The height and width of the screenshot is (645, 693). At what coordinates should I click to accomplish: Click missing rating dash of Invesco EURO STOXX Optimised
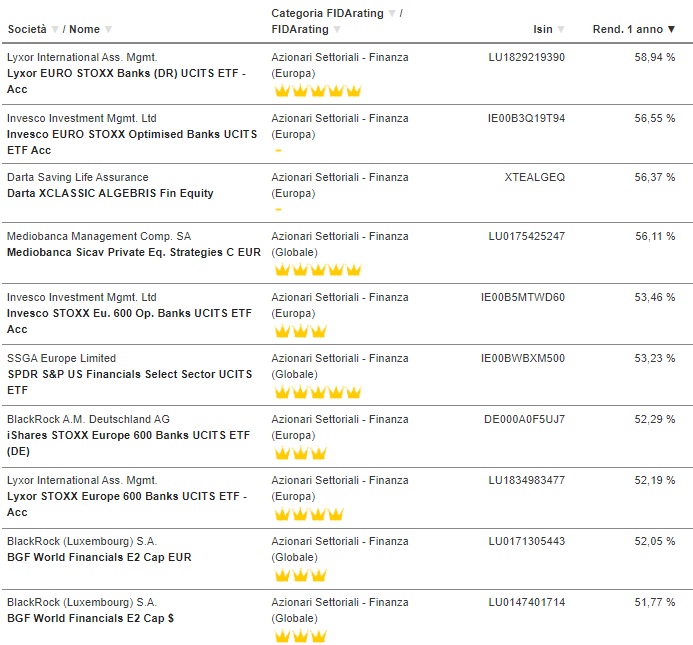[278, 151]
